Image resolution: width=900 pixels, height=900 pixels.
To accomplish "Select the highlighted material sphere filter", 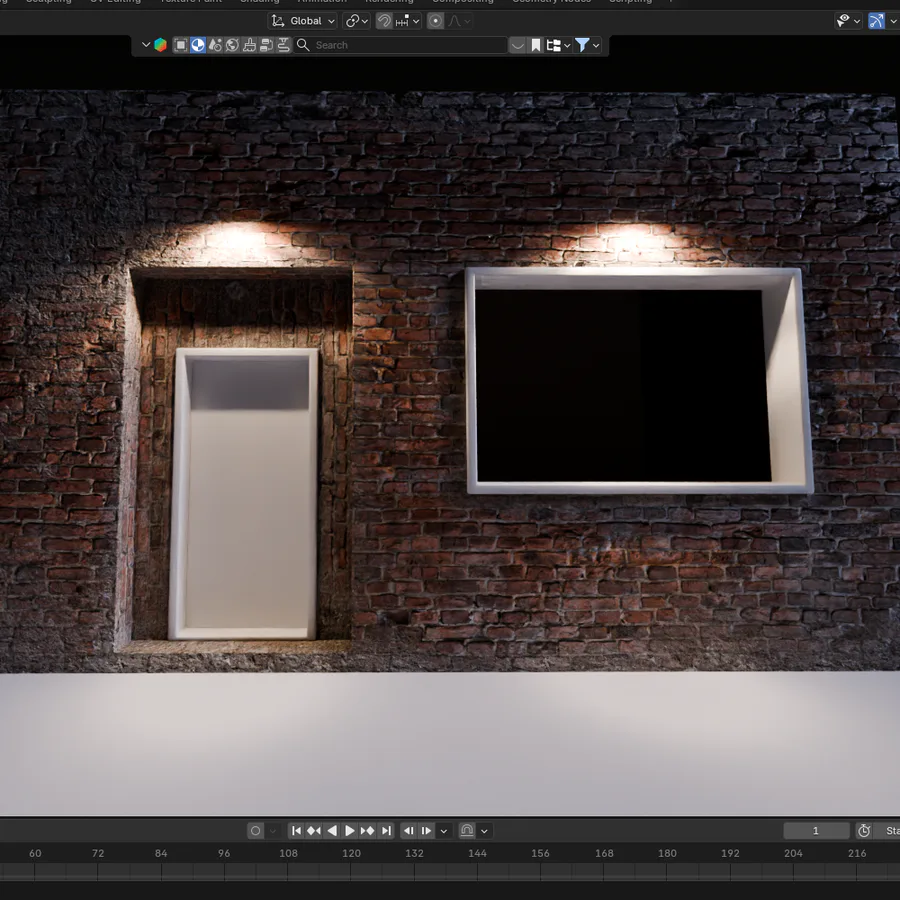I will click(x=198, y=45).
